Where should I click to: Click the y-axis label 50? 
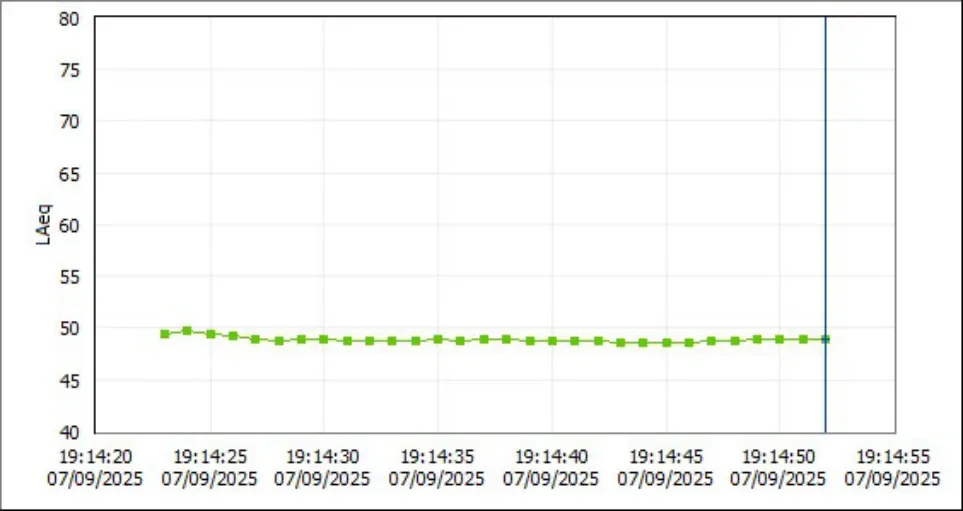point(69,329)
